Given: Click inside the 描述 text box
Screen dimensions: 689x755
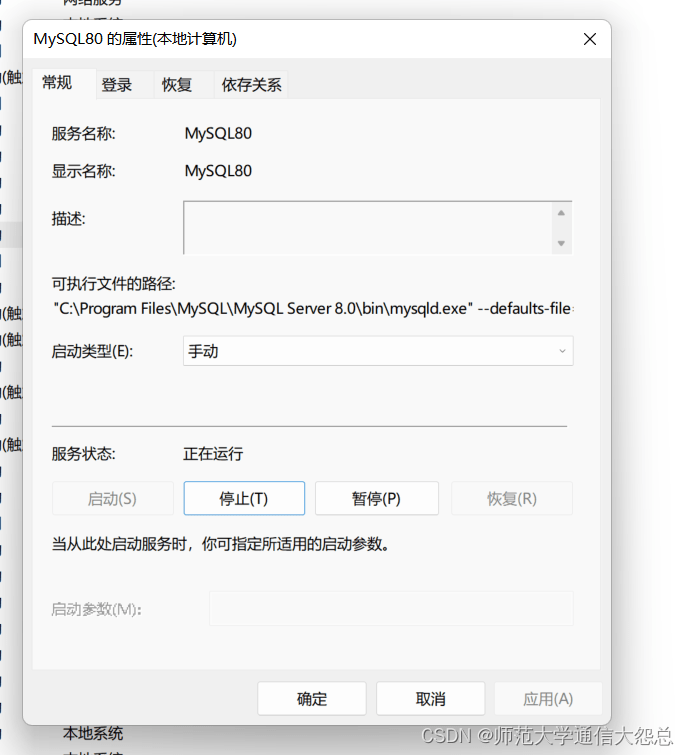Looking at the screenshot, I should tap(368, 228).
